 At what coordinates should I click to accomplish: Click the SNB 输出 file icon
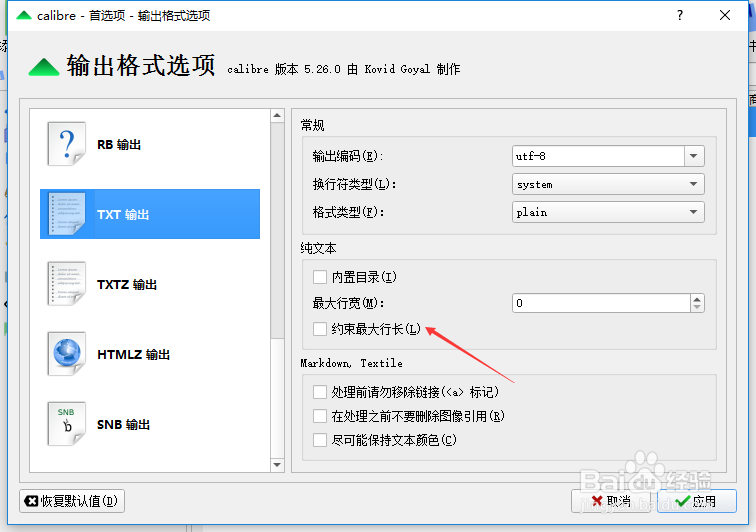[x=67, y=423]
